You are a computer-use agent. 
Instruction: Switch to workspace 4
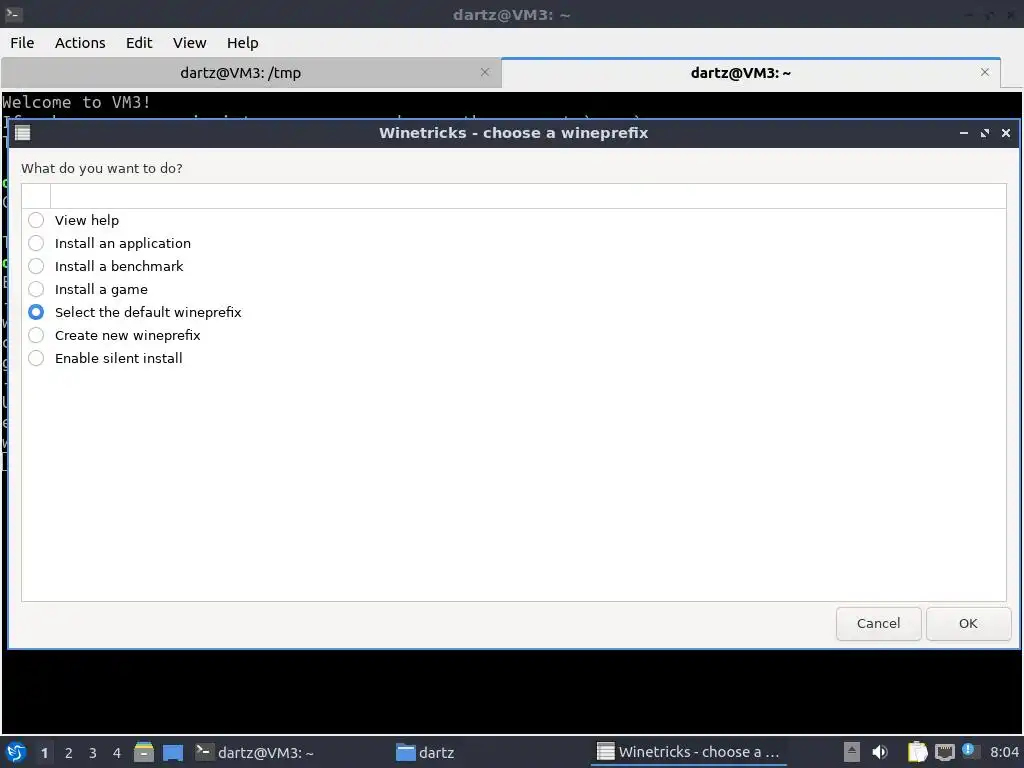[x=117, y=753]
